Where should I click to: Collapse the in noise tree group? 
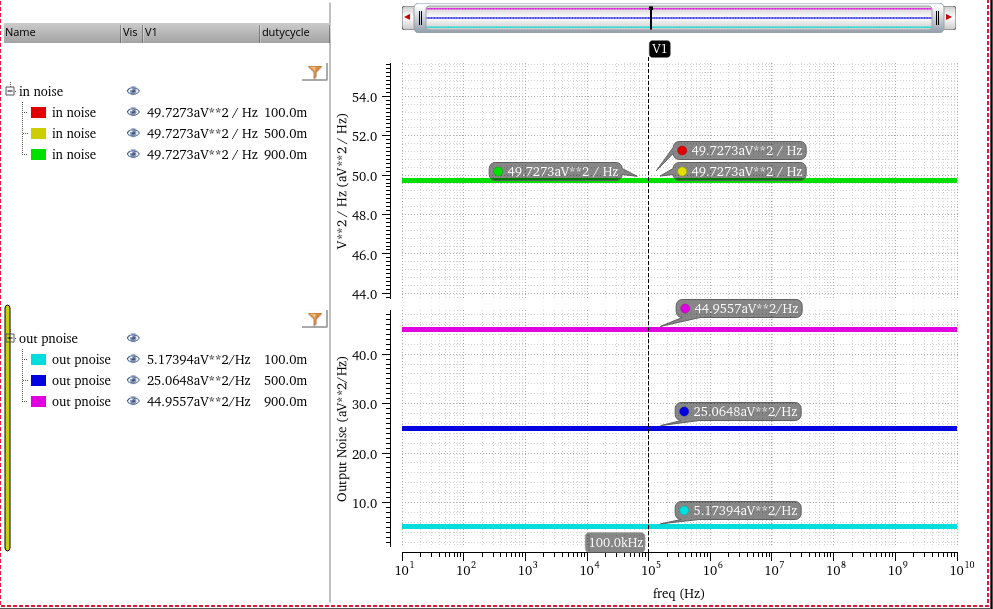pyautogui.click(x=10, y=91)
